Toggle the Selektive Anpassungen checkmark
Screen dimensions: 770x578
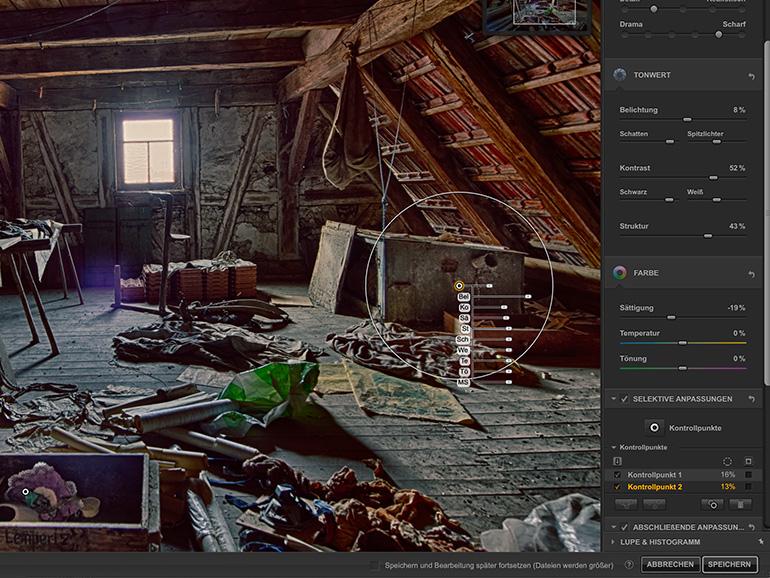click(624, 399)
